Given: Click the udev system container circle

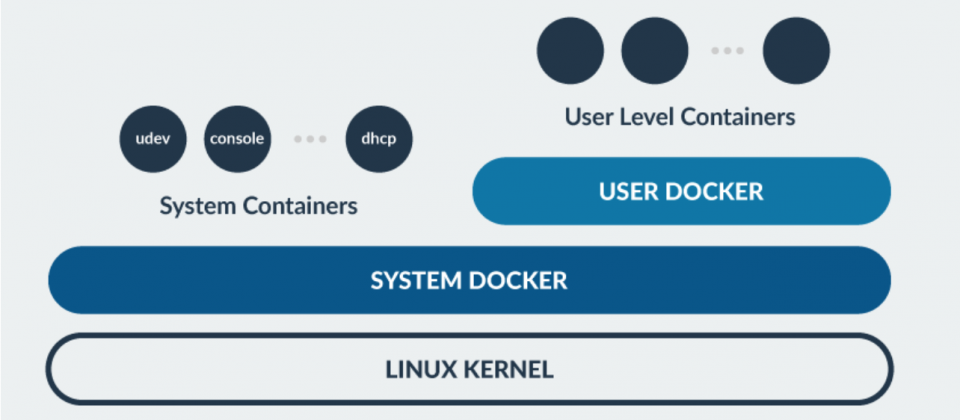Looking at the screenshot, I should (152, 139).
